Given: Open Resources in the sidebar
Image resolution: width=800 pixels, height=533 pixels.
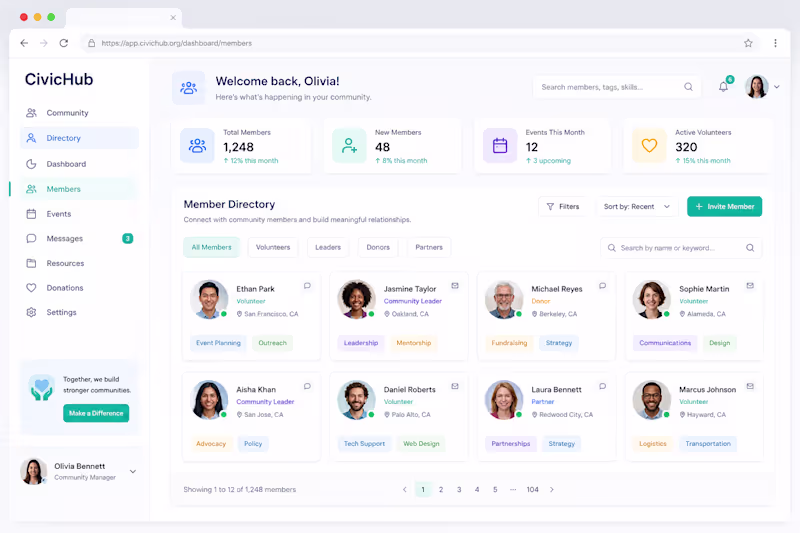Looking at the screenshot, I should point(79,263).
